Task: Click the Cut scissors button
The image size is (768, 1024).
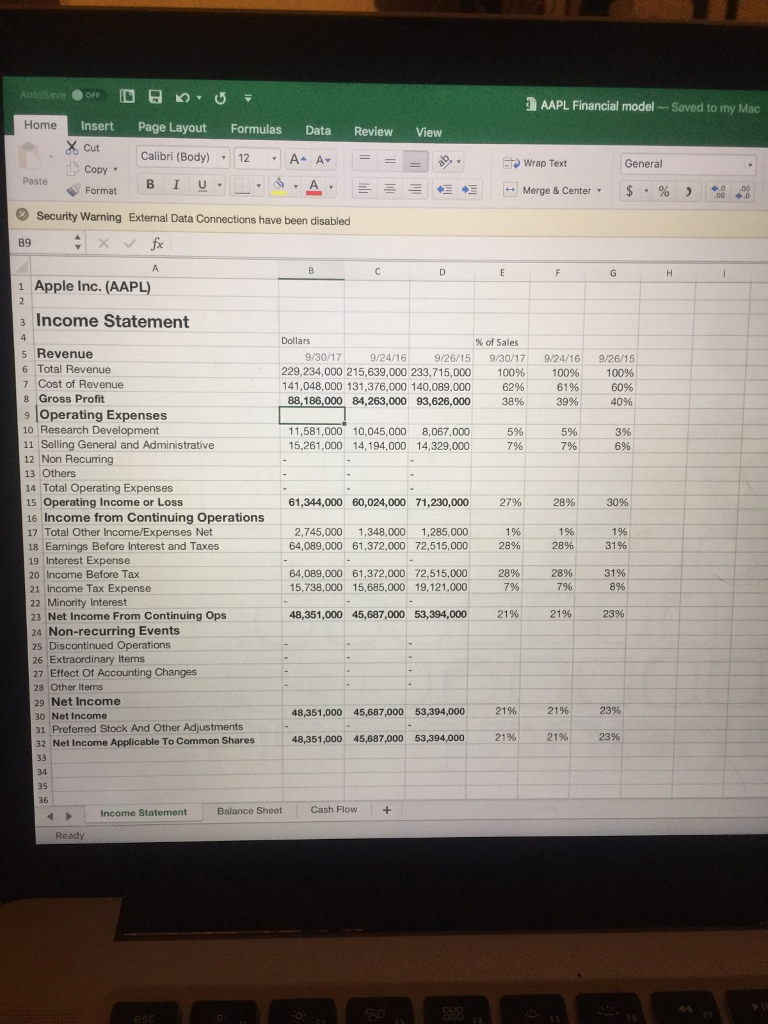Action: tap(83, 148)
